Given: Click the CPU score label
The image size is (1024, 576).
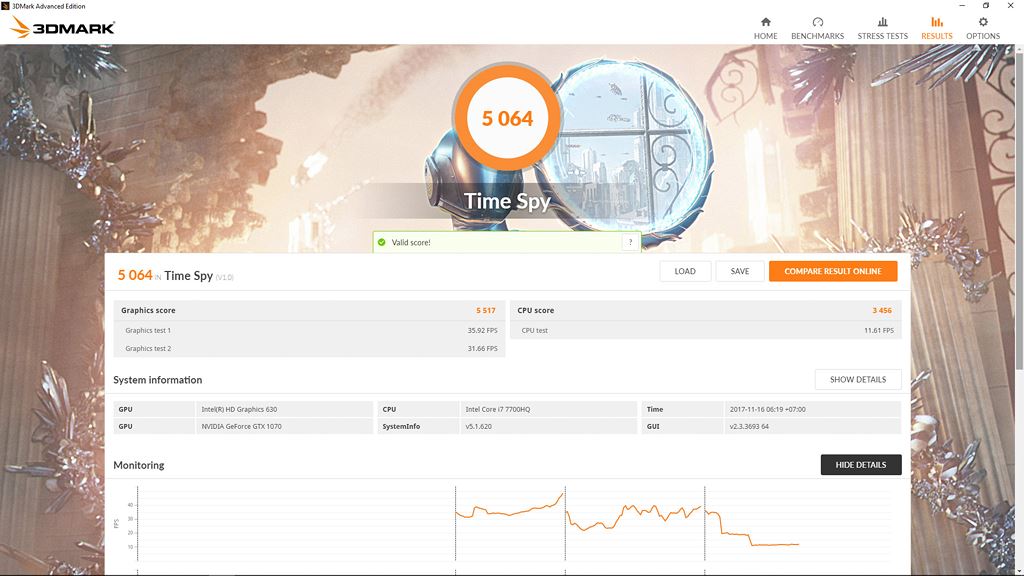Looking at the screenshot, I should pyautogui.click(x=536, y=311).
